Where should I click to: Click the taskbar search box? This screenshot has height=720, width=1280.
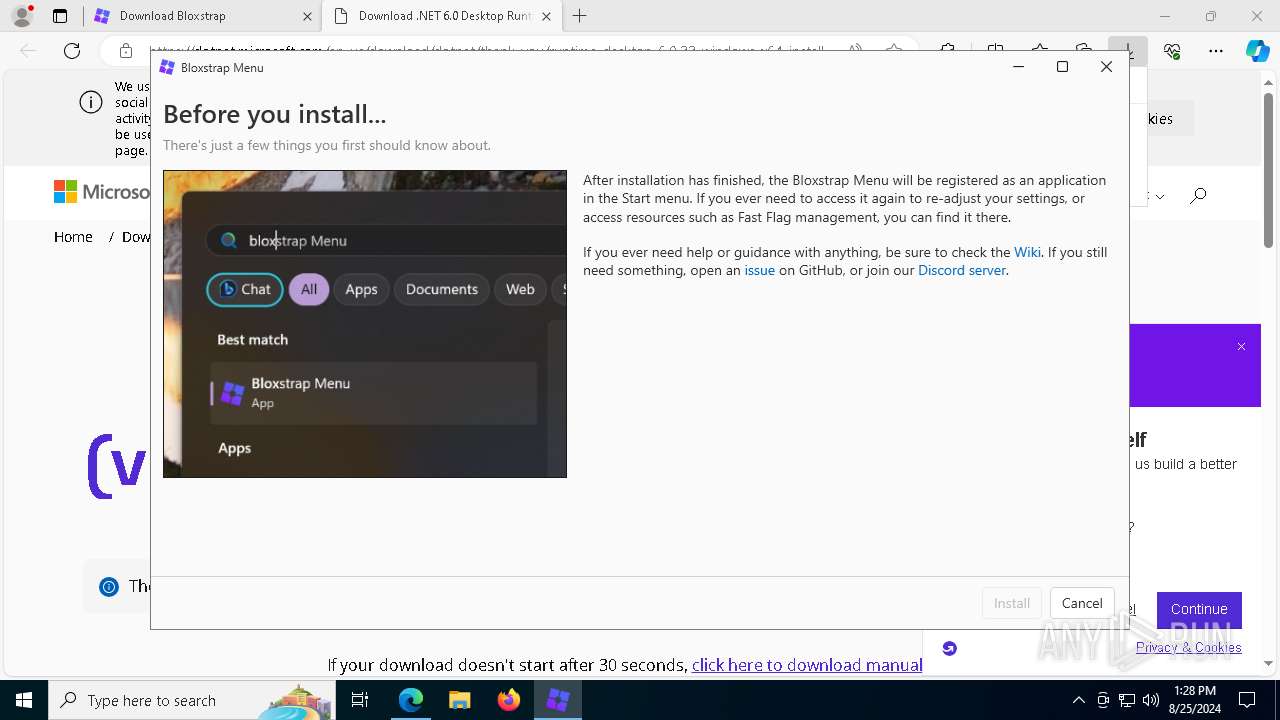[192, 700]
